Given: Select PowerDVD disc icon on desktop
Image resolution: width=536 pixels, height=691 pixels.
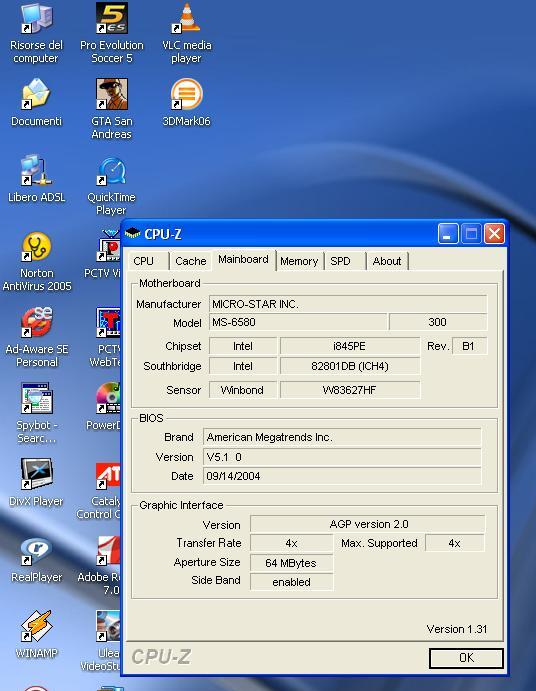Looking at the screenshot, I should (108, 398).
